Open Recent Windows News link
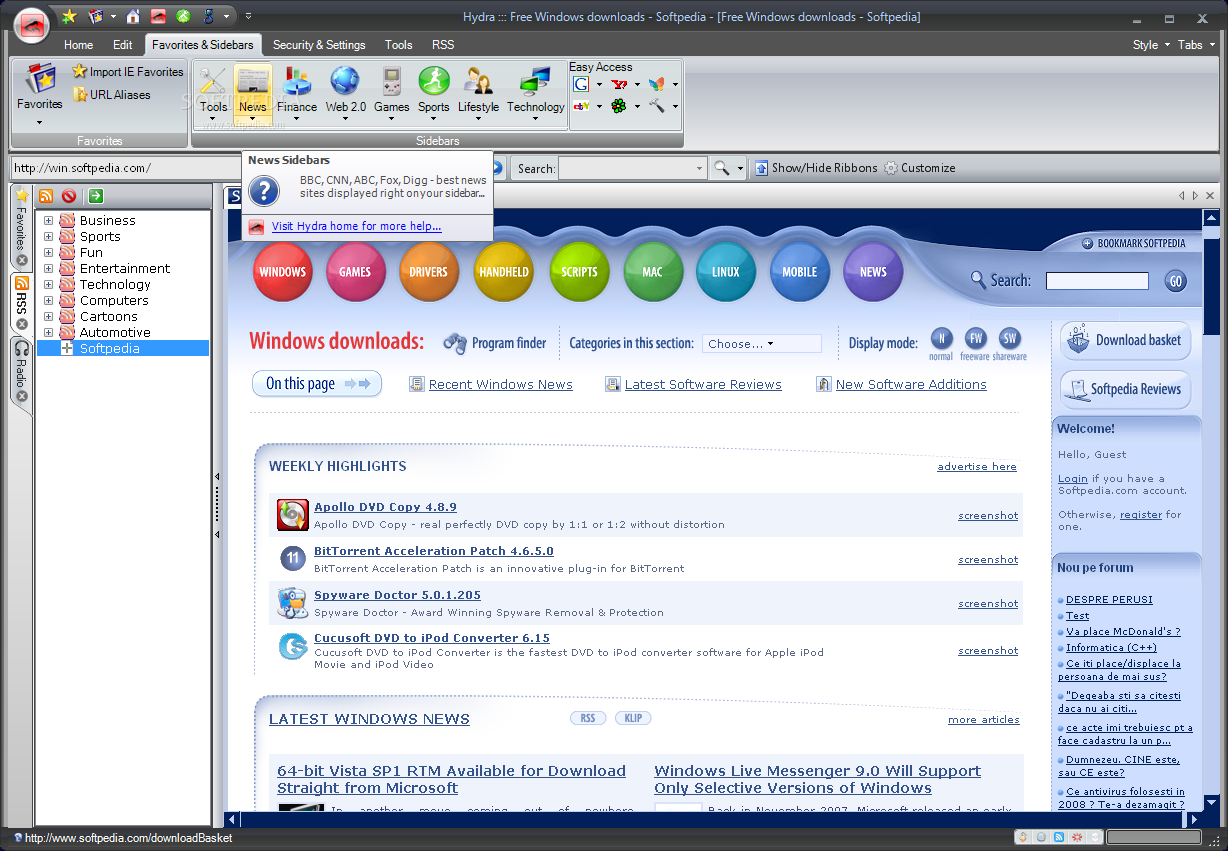Screen dimensions: 1228x851 [x=500, y=384]
